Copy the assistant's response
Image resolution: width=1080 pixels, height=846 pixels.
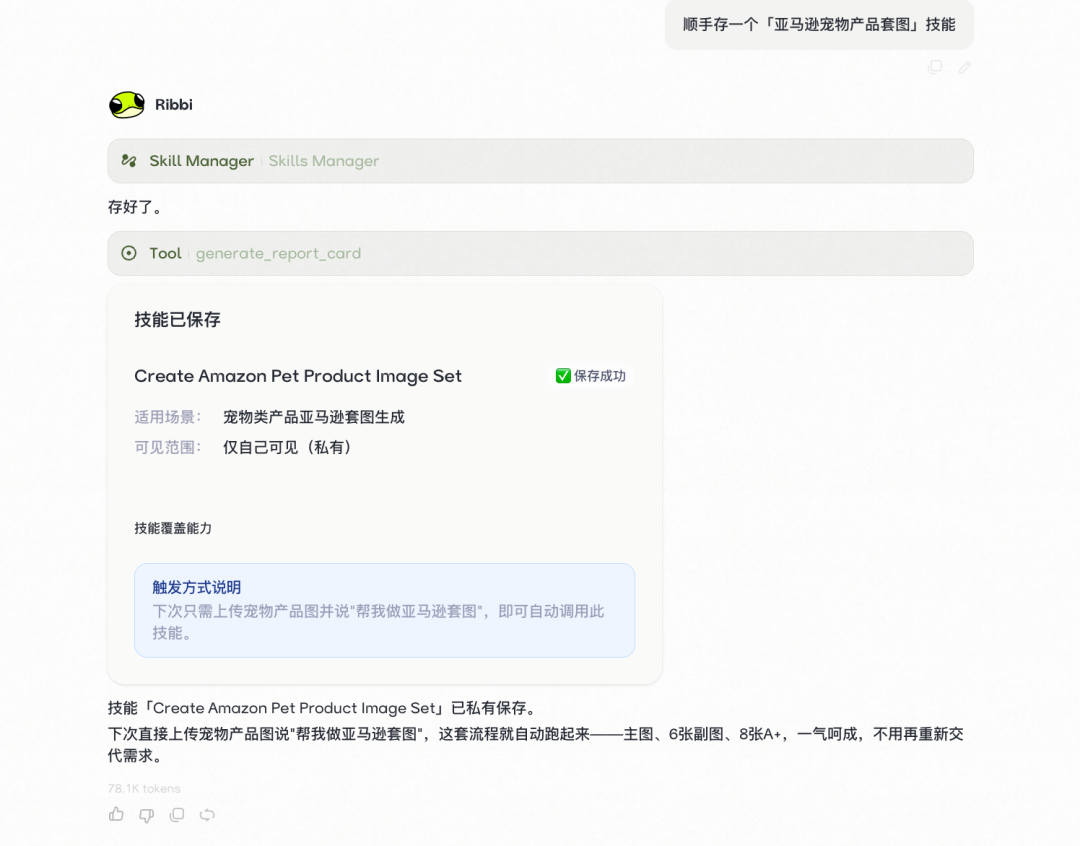click(176, 814)
